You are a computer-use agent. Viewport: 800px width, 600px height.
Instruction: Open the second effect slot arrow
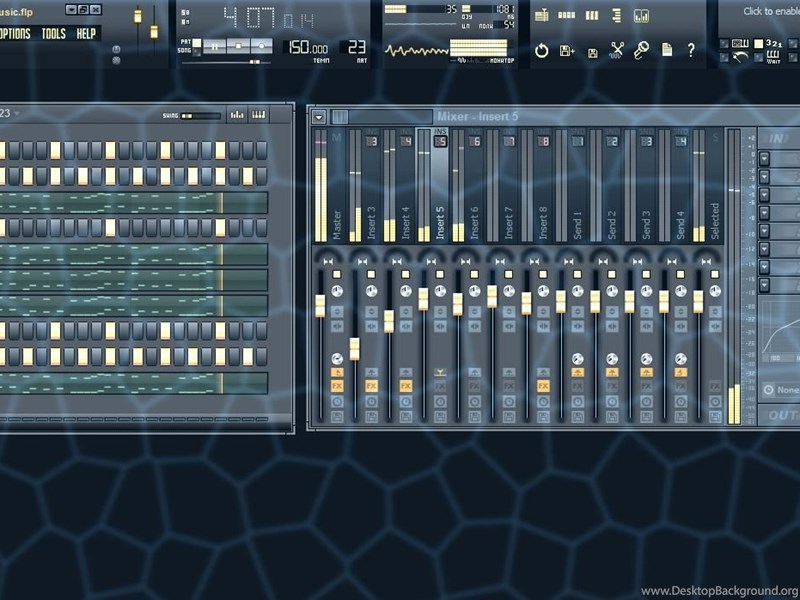(764, 177)
